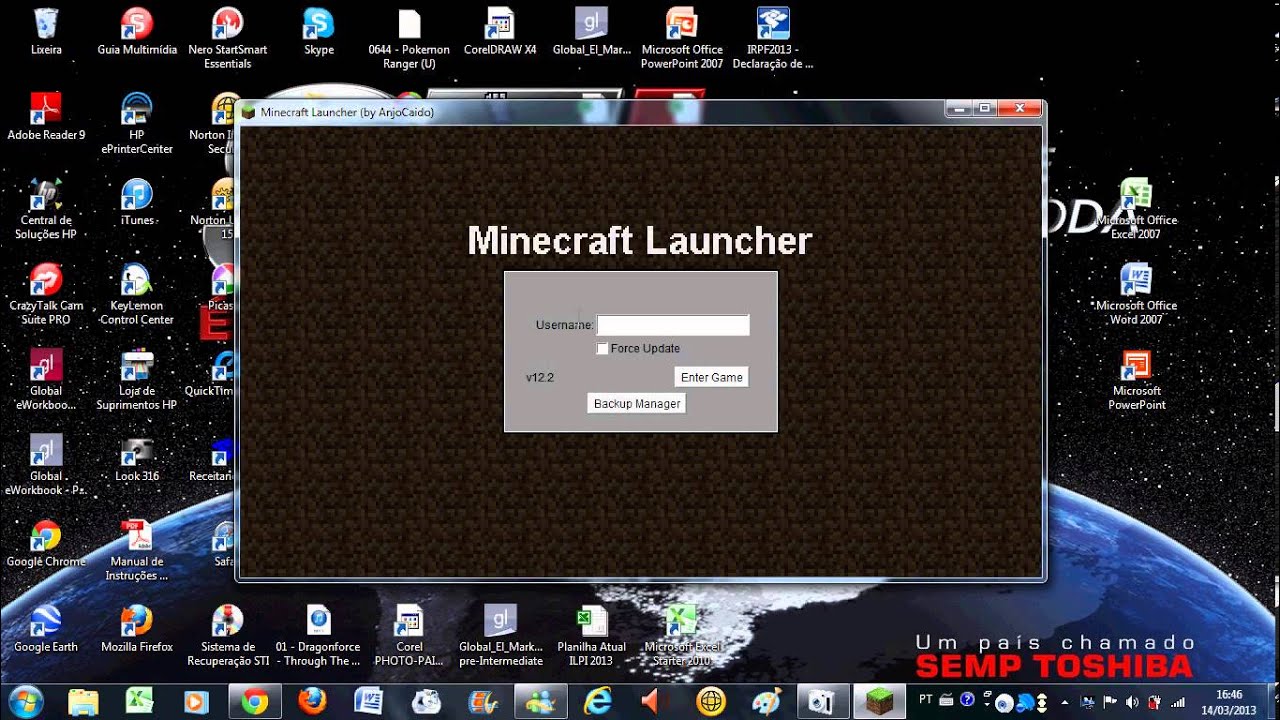Screen dimensions: 1280x720
Task: Open Manual de Instruções PDF
Action: point(137,550)
